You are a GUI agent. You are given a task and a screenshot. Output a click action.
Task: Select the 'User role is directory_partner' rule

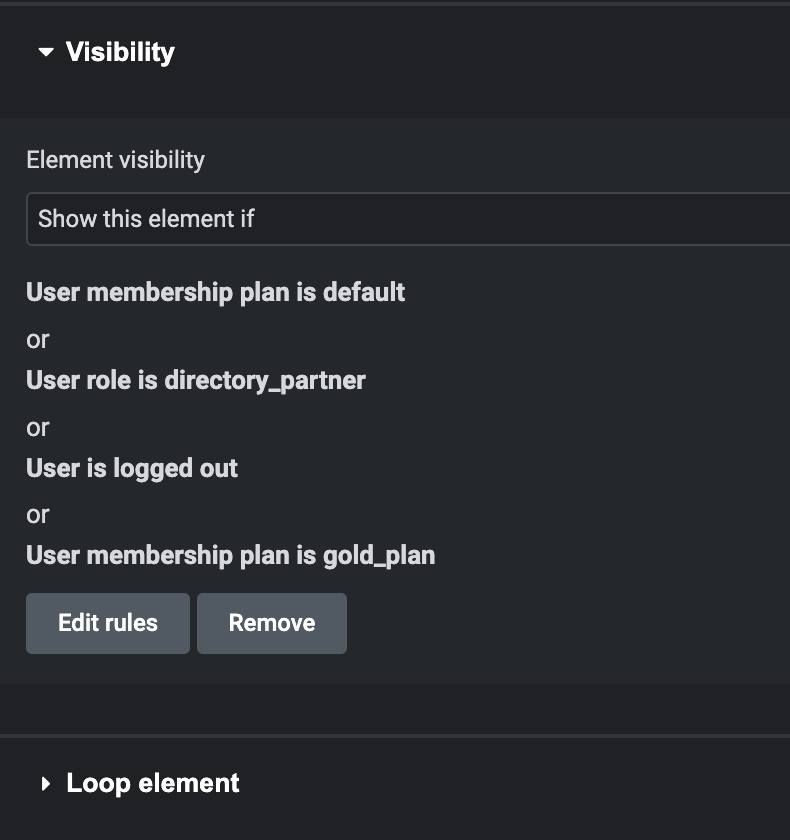[x=196, y=380]
